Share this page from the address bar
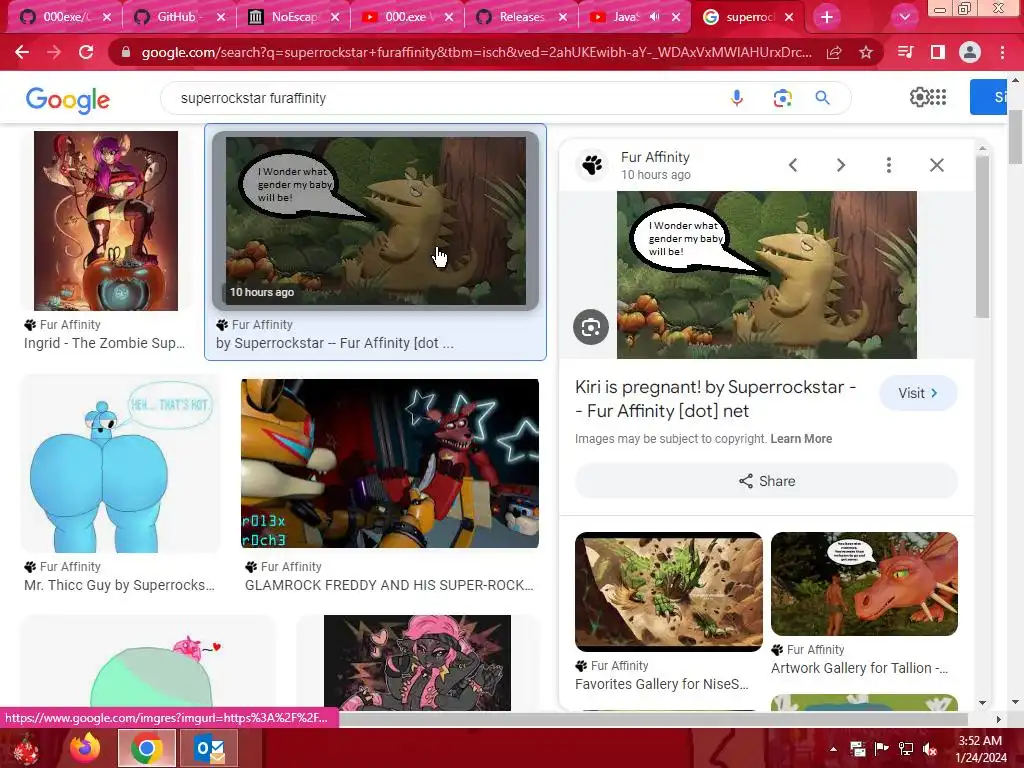 (834, 52)
